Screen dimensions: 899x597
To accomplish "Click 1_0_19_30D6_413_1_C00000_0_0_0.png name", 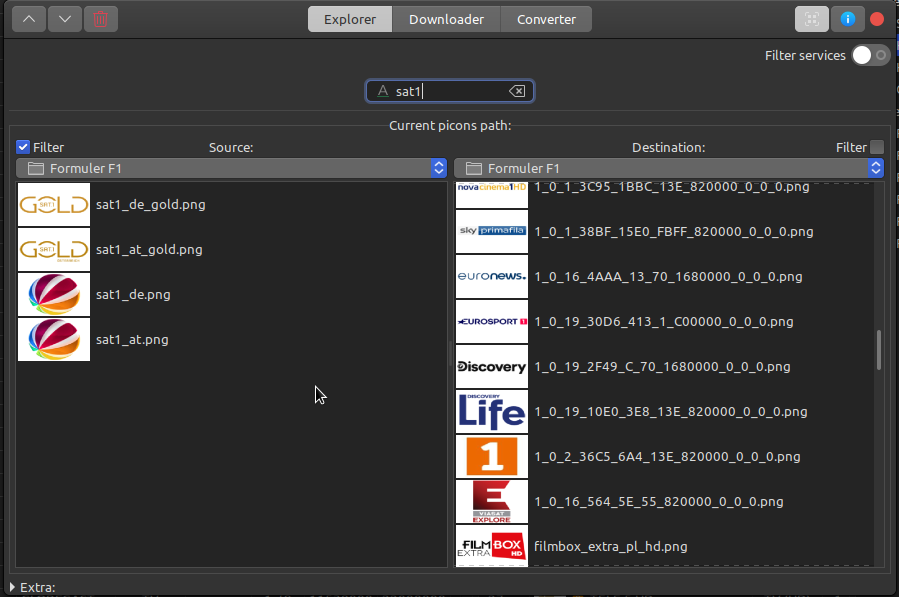I will pos(664,322).
